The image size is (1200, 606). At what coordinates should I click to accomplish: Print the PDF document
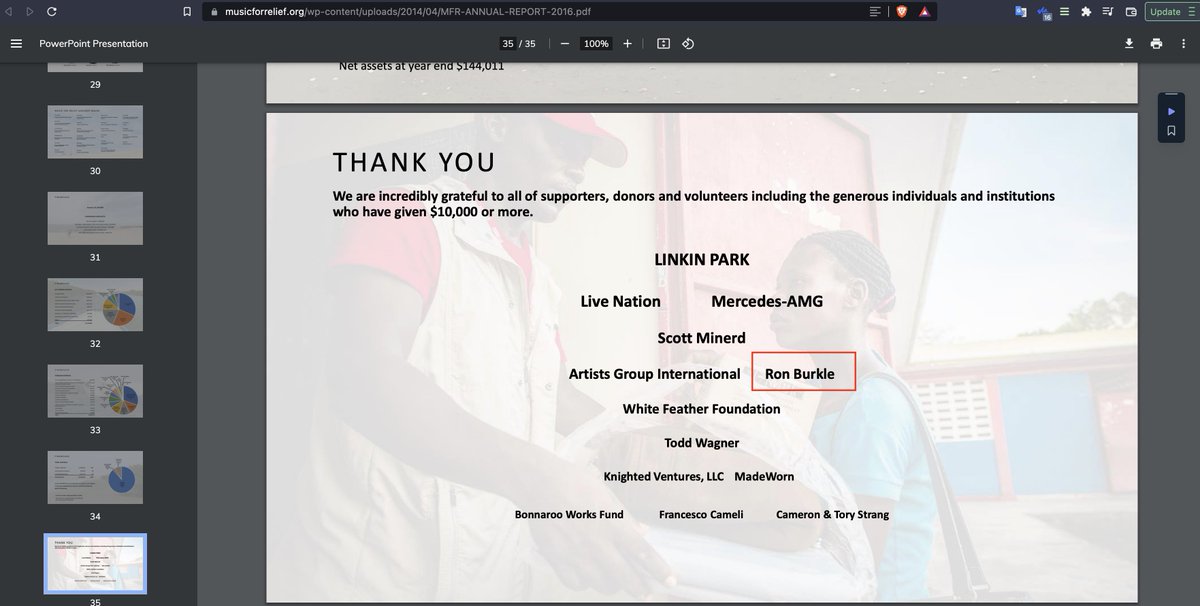click(x=1156, y=44)
